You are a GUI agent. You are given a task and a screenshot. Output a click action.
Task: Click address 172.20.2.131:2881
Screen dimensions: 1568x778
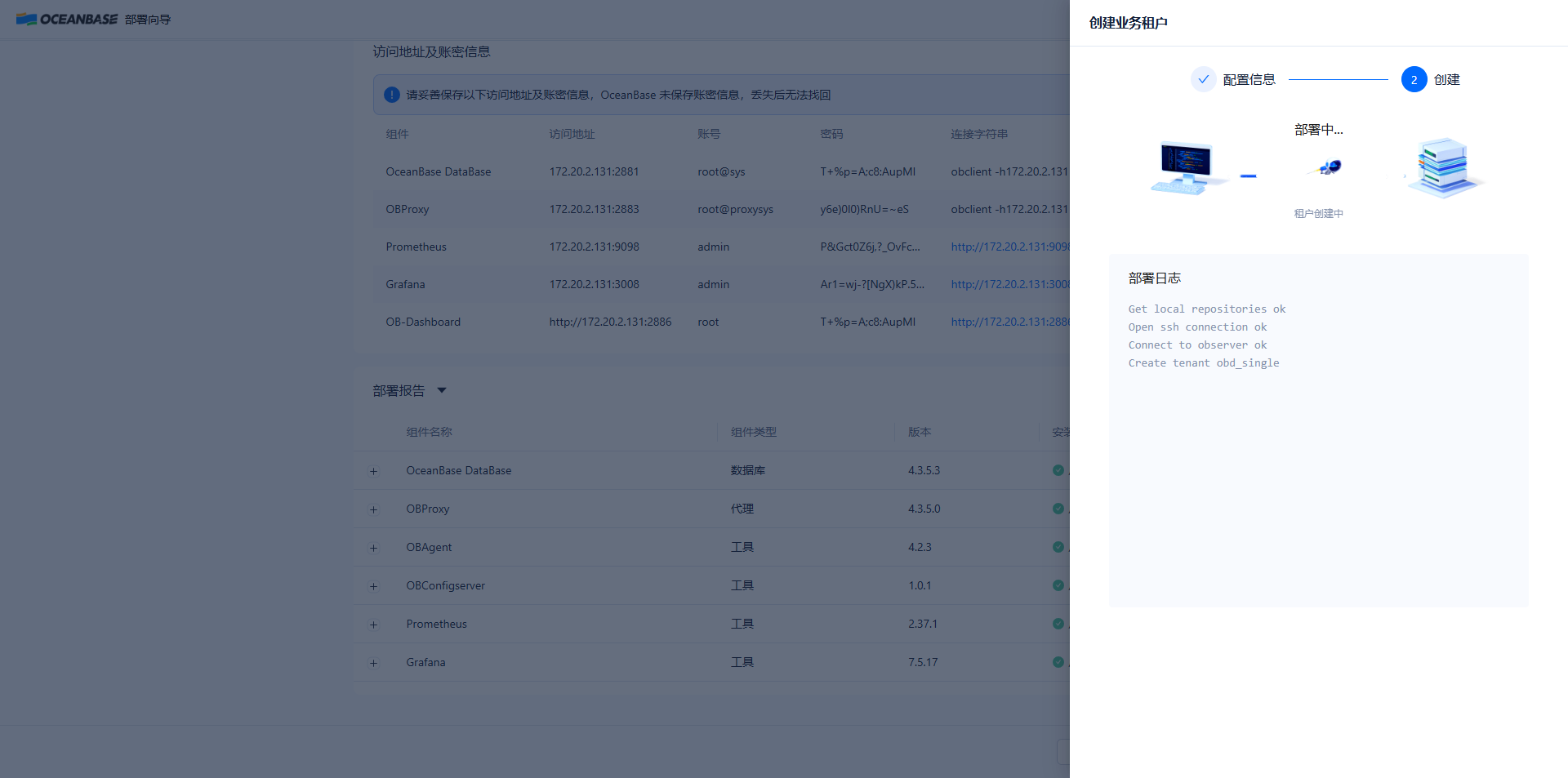point(594,171)
